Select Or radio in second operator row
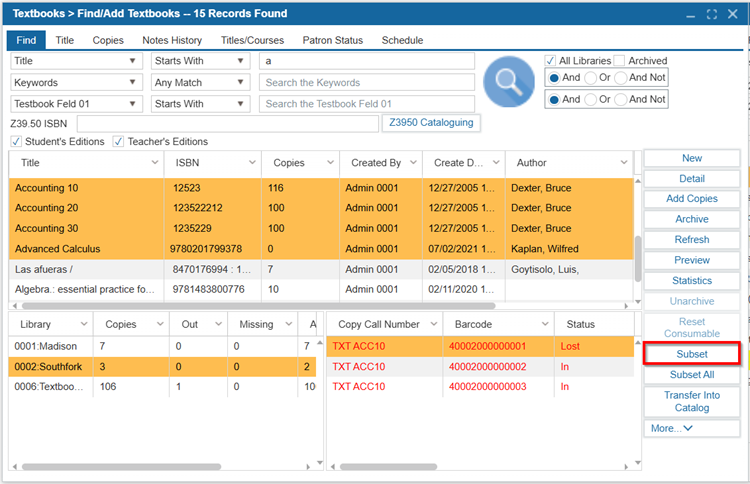This screenshot has height=484, width=750. coord(591,99)
